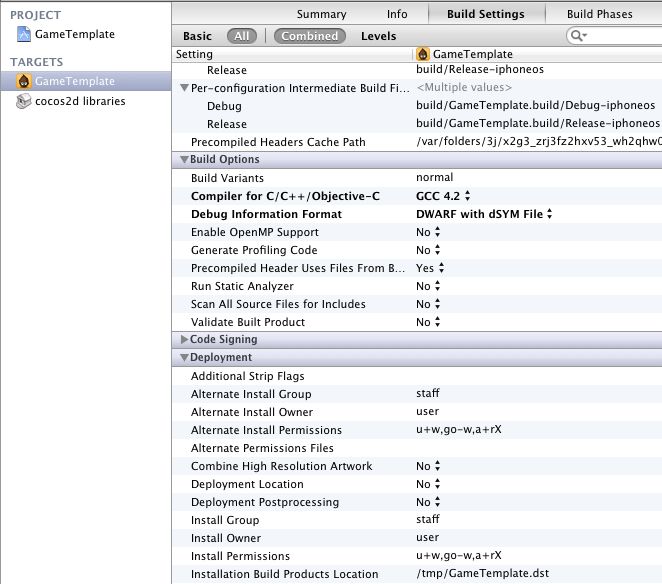Click the Install Group value staff
This screenshot has height=584, width=662.
point(428,519)
